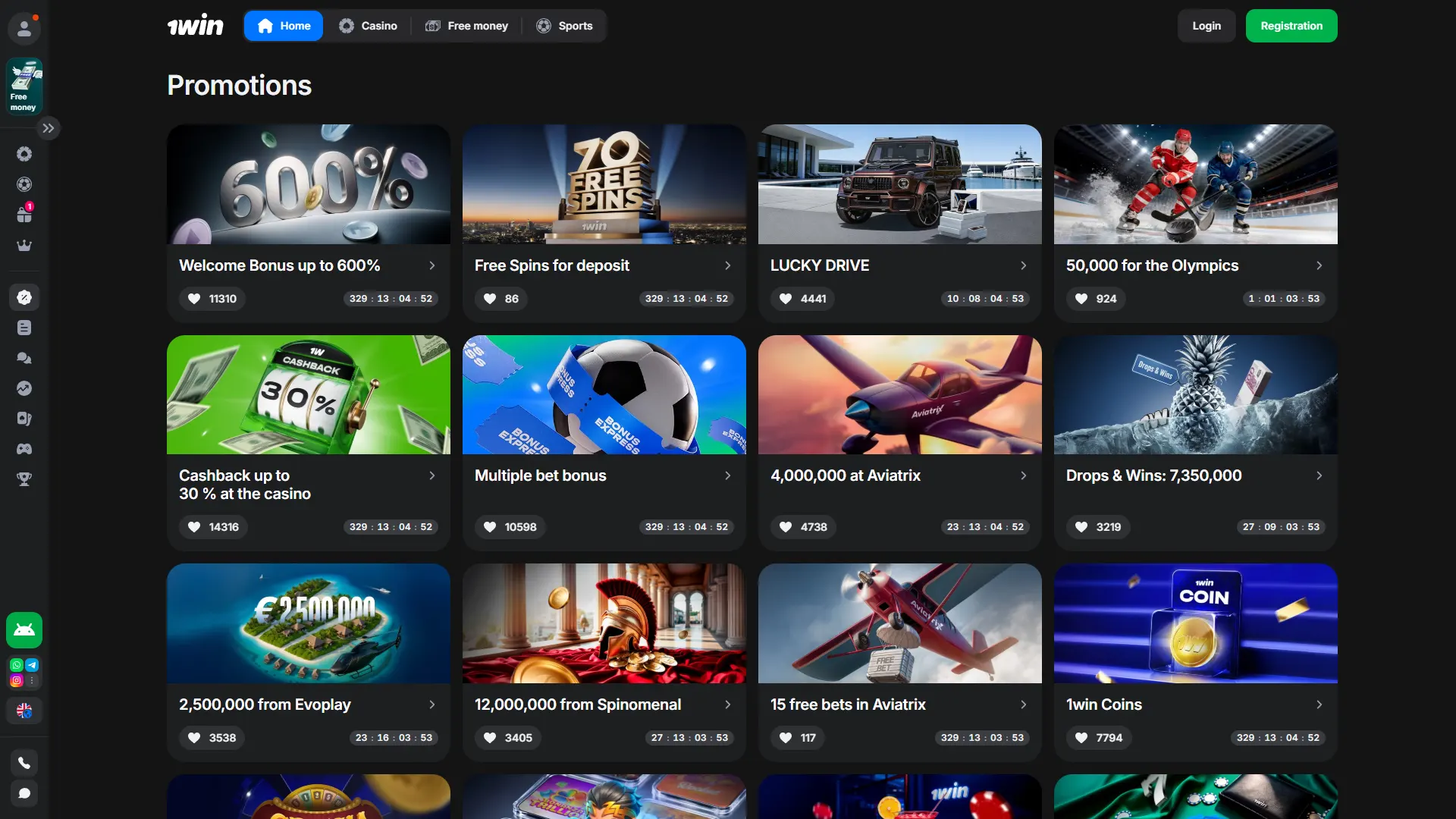Like the LUCKY DRIVE promotion heart
1456x819 pixels.
point(785,299)
